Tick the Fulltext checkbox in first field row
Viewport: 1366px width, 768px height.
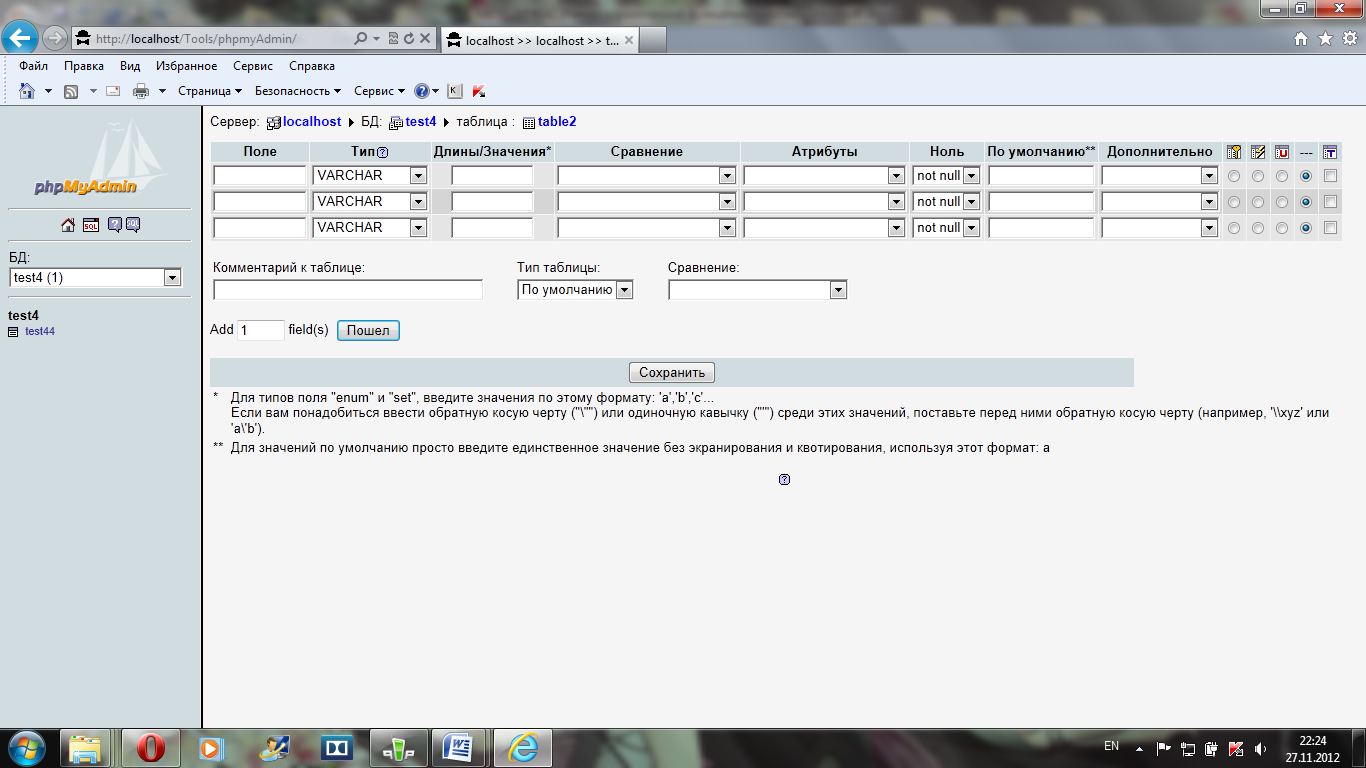(x=1330, y=176)
